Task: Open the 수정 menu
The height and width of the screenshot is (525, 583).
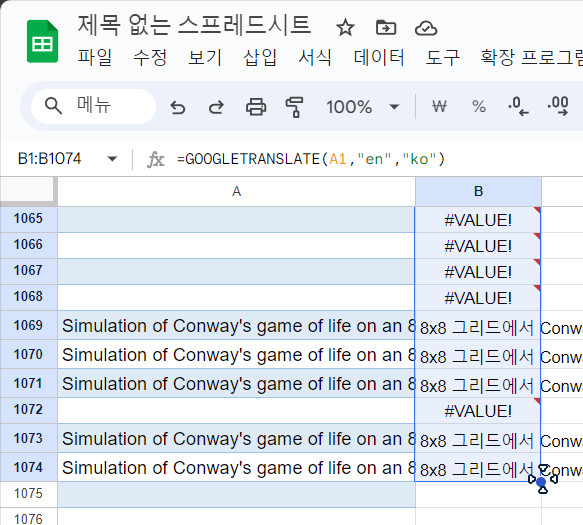Action: coord(150,58)
